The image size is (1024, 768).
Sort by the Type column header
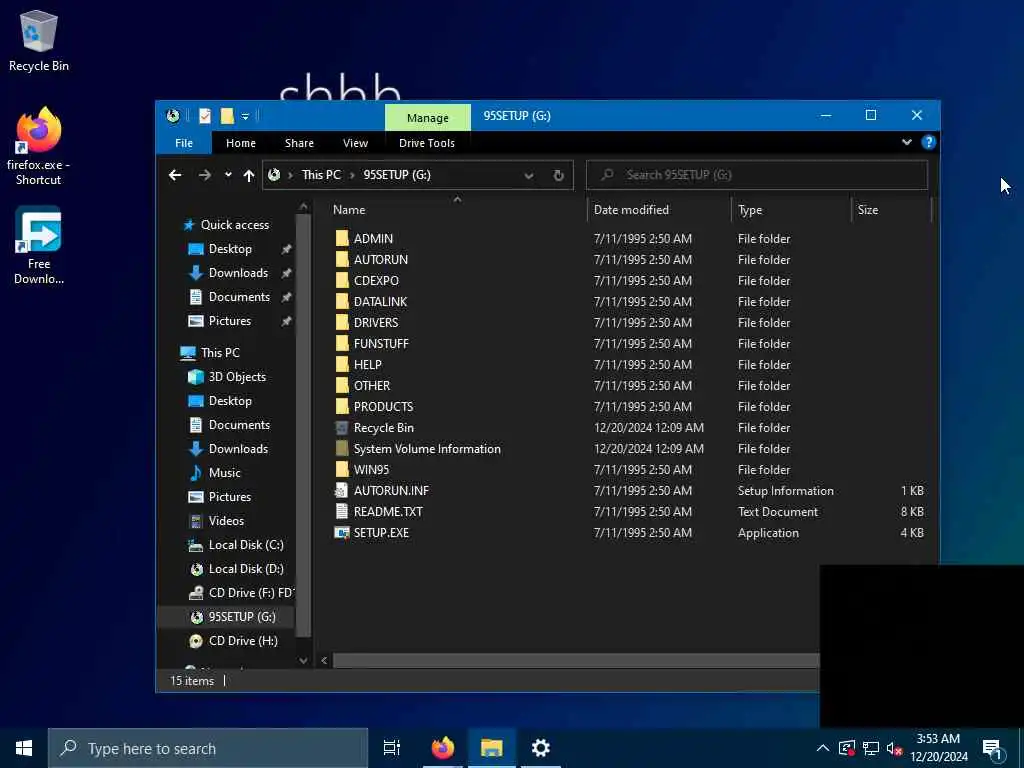click(x=750, y=210)
